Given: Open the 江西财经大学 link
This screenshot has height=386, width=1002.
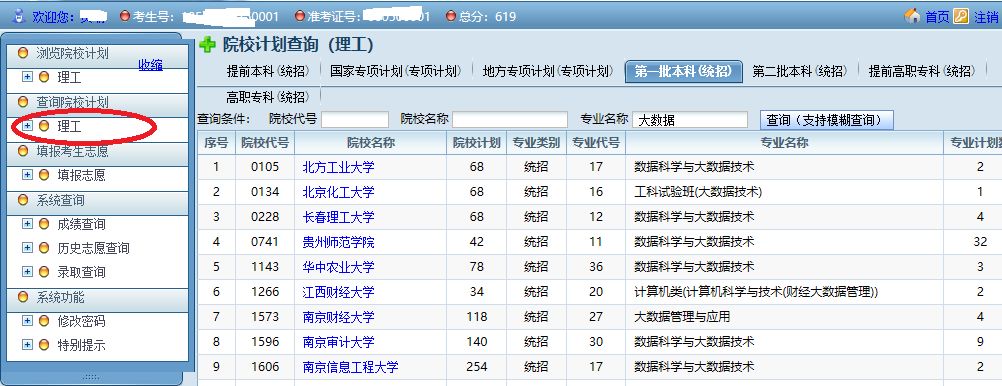Looking at the screenshot, I should 338,292.
